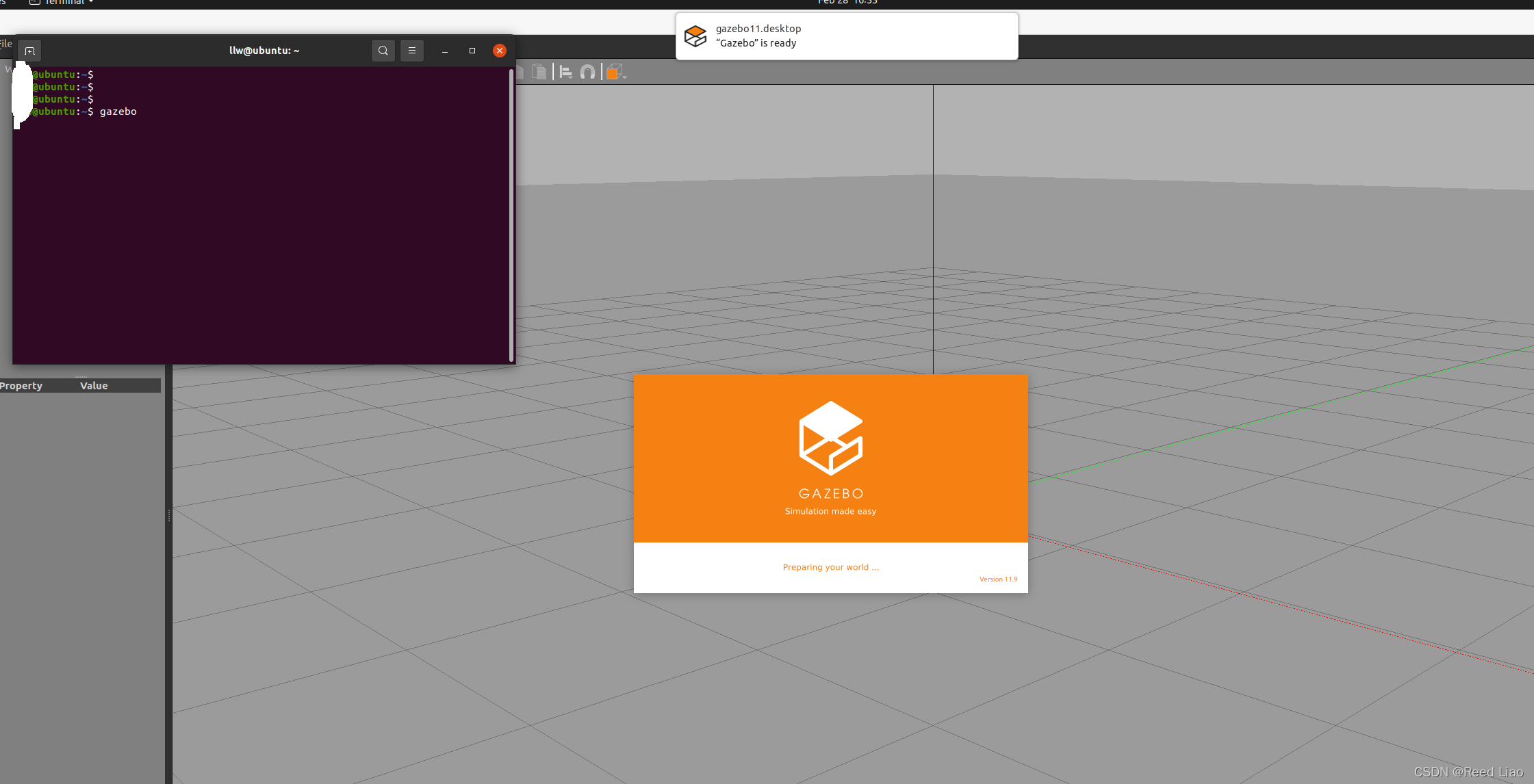Click the terminal vertical scrollbar
This screenshot has width=1534, height=784.
511,215
